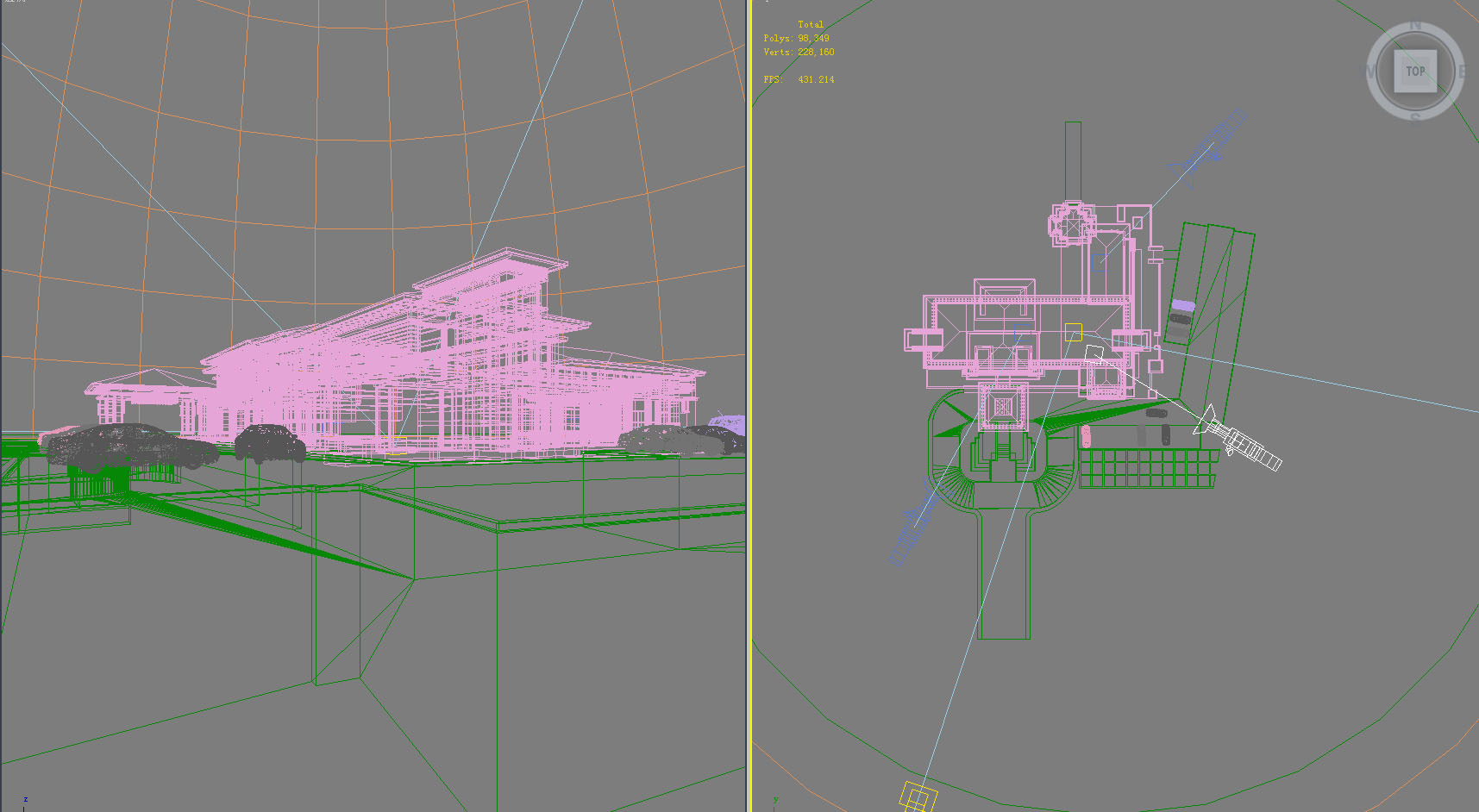Select the green parking grid in top view
1479x812 pixels.
[1148, 468]
